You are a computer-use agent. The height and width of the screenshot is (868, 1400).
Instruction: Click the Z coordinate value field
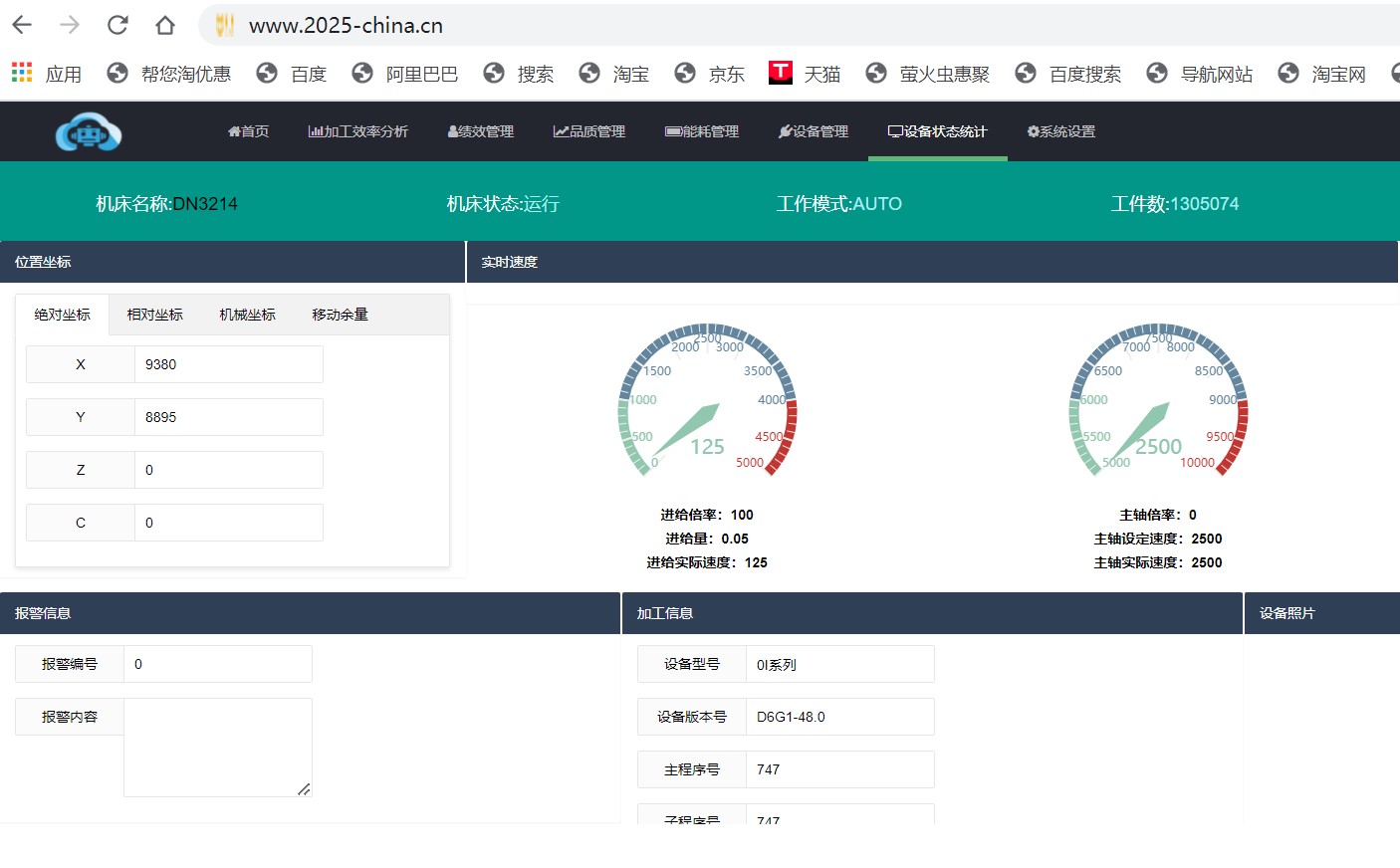click(229, 470)
